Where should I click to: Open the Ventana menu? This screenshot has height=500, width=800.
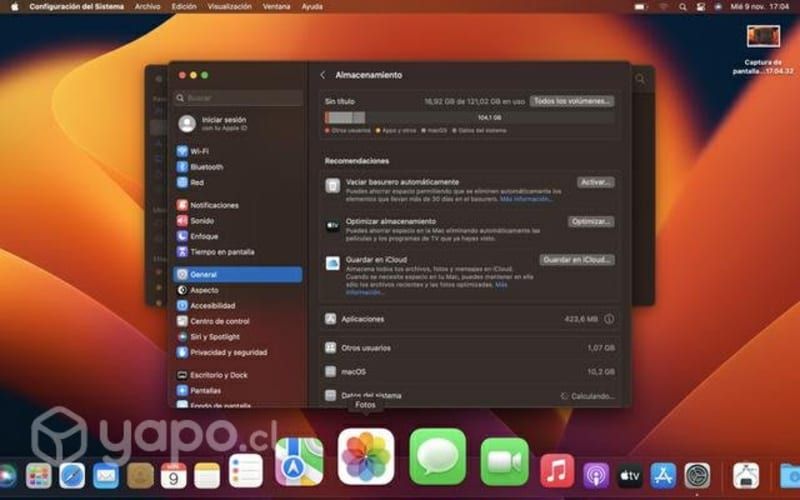pyautogui.click(x=277, y=7)
